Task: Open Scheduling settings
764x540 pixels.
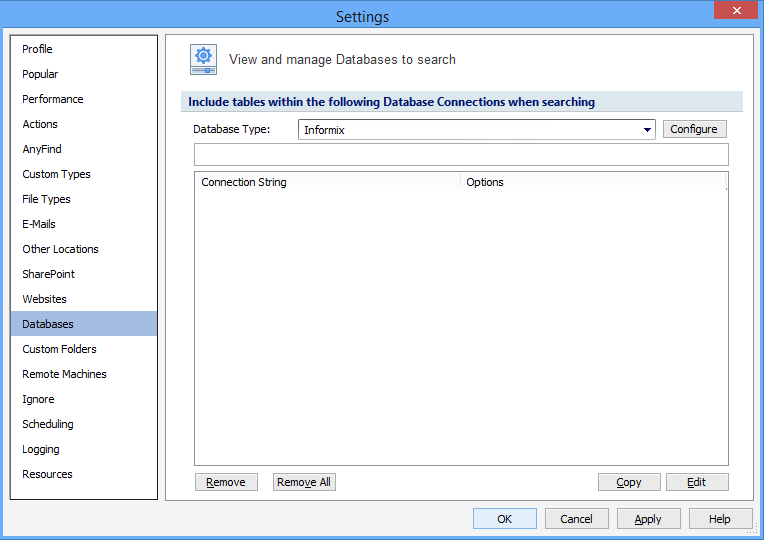Action: pyautogui.click(x=48, y=424)
